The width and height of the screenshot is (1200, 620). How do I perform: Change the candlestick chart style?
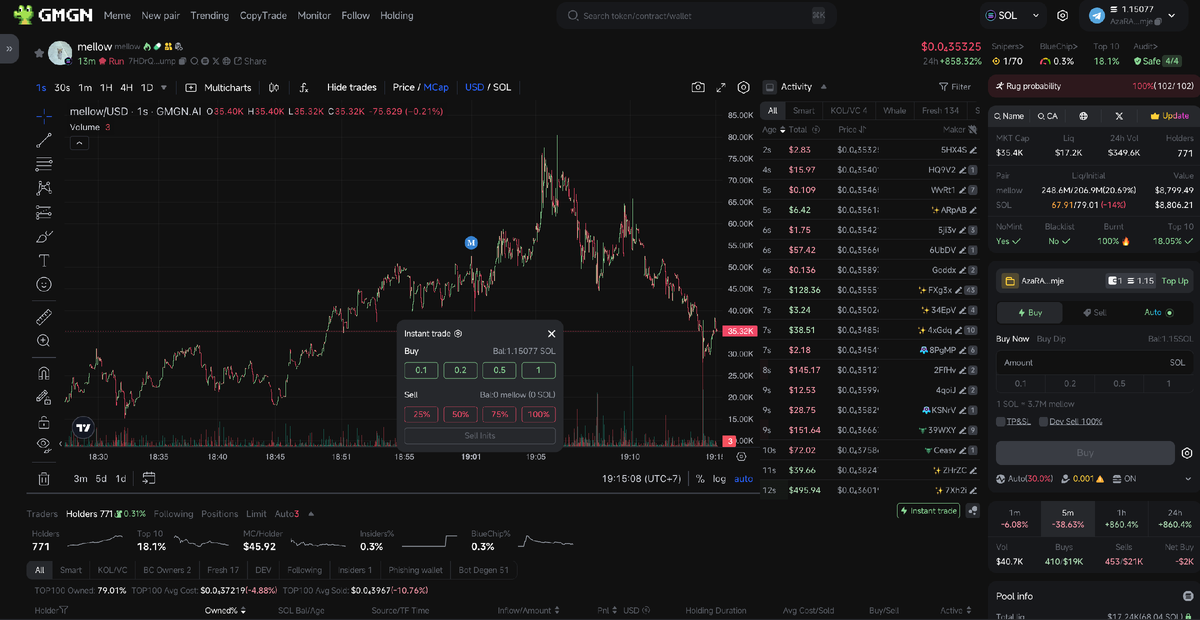pyautogui.click(x=274, y=87)
